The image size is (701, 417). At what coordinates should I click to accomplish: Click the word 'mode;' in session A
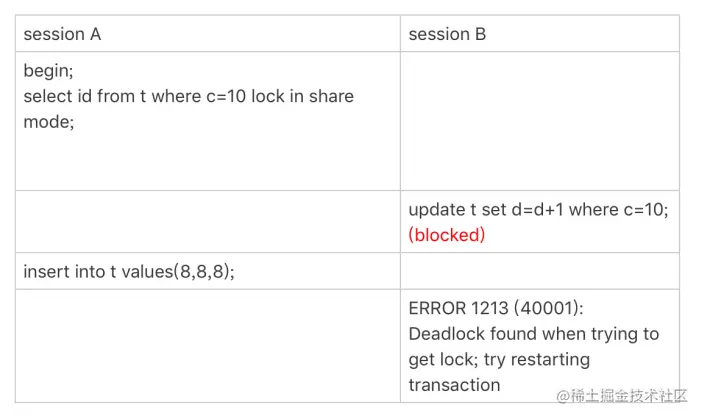[49, 122]
